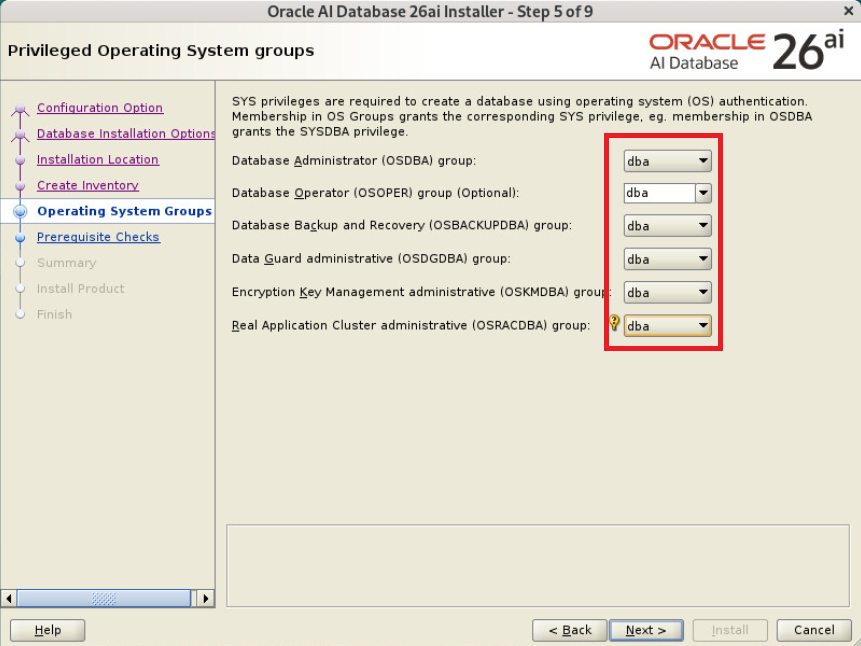
Task: Click the Real Application Cluster group label
Action: (411, 325)
